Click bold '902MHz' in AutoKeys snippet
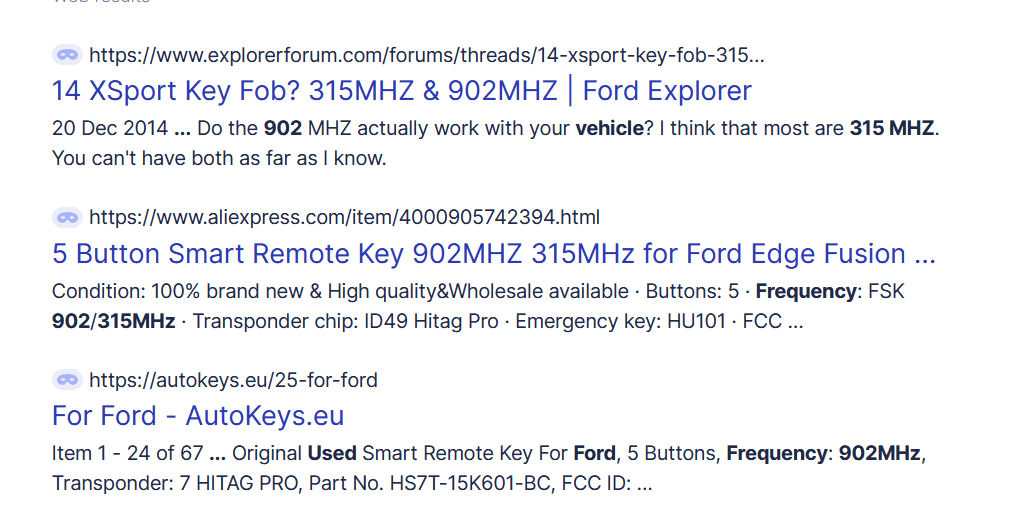The image size is (1012, 522). tap(879, 454)
